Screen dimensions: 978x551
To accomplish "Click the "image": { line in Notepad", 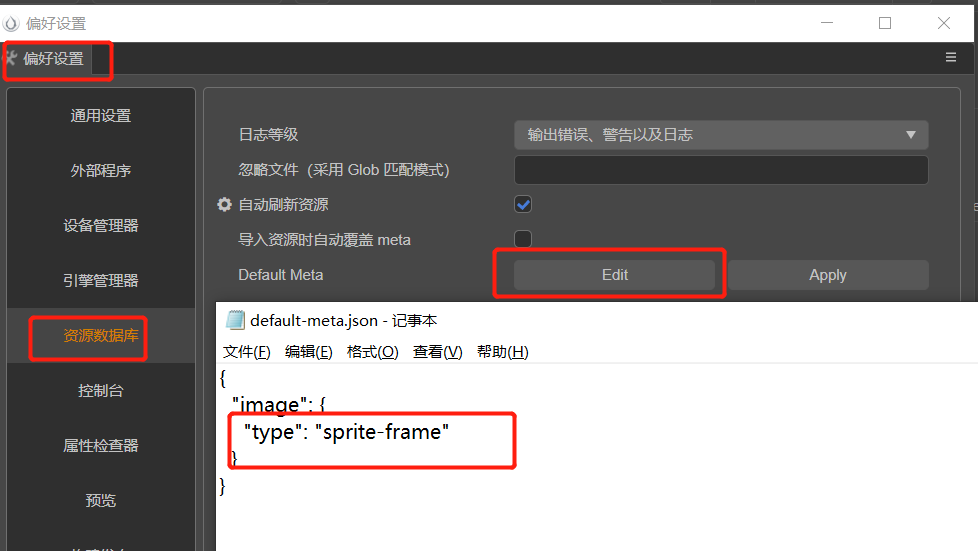I will [x=279, y=405].
